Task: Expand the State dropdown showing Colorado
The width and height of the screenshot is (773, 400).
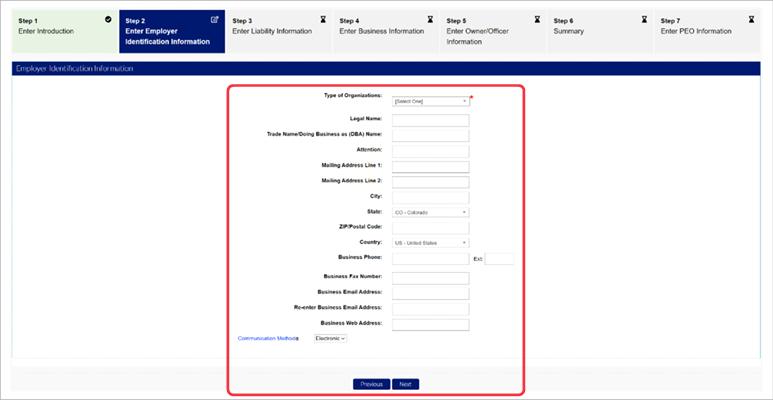Action: (430, 212)
